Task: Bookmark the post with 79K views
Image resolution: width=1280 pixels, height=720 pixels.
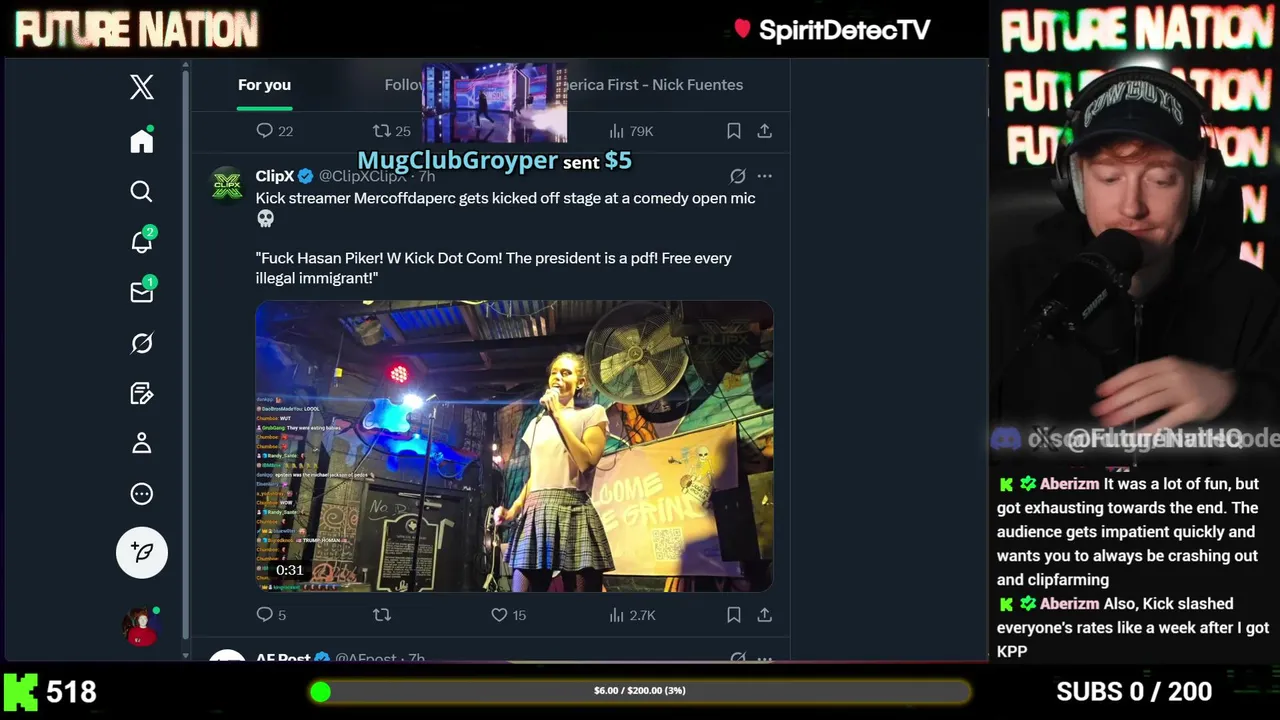Action: click(734, 131)
